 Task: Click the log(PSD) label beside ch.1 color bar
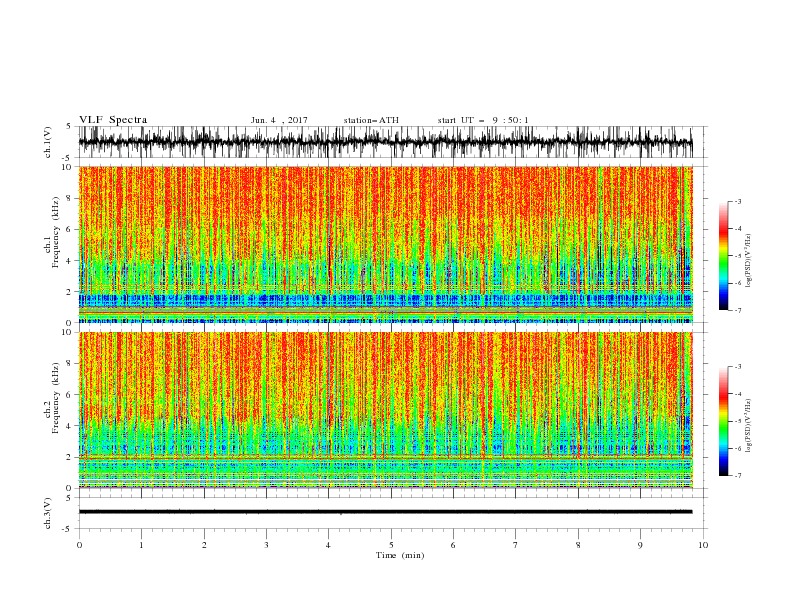click(750, 261)
